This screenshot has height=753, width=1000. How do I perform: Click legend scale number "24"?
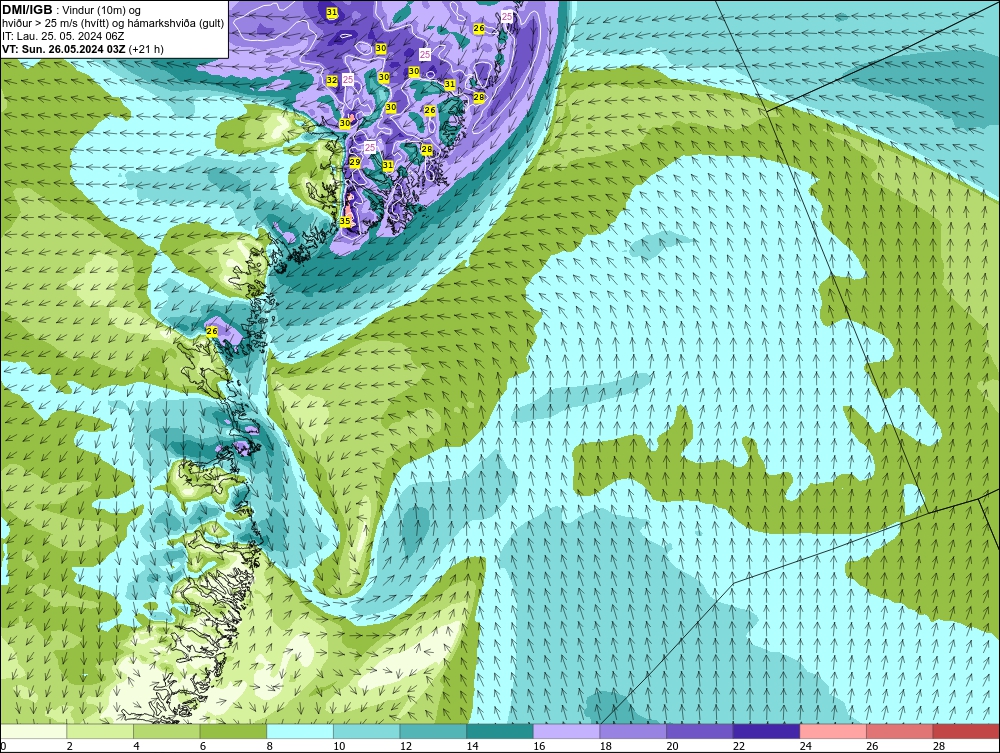point(805,746)
